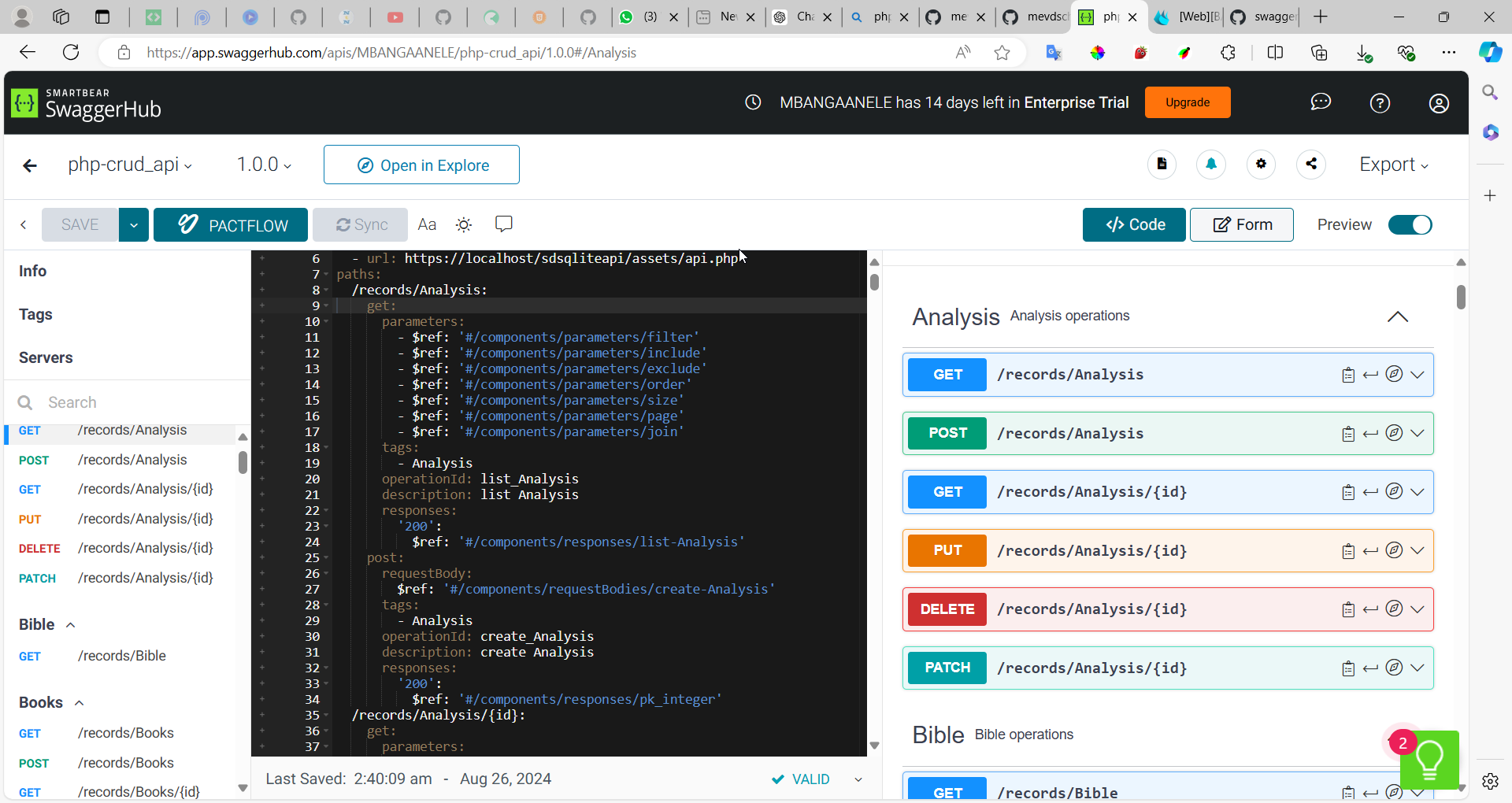1512x803 pixels.
Task: Refresh the browser page
Action: pos(71,53)
